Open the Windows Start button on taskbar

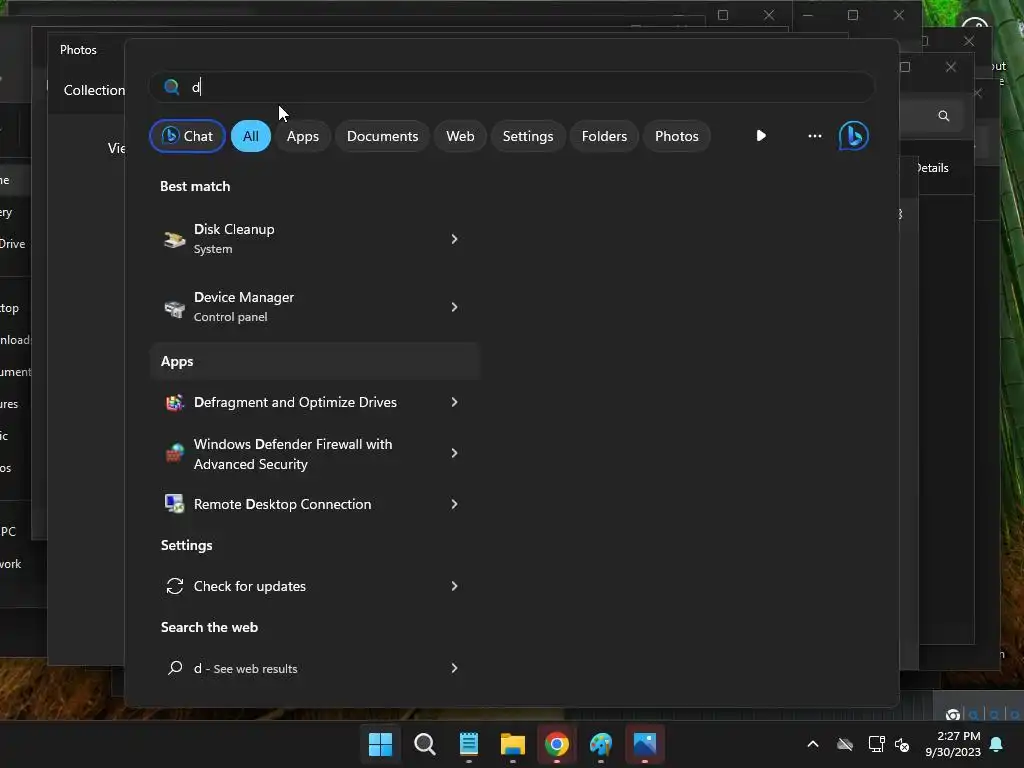(x=380, y=743)
